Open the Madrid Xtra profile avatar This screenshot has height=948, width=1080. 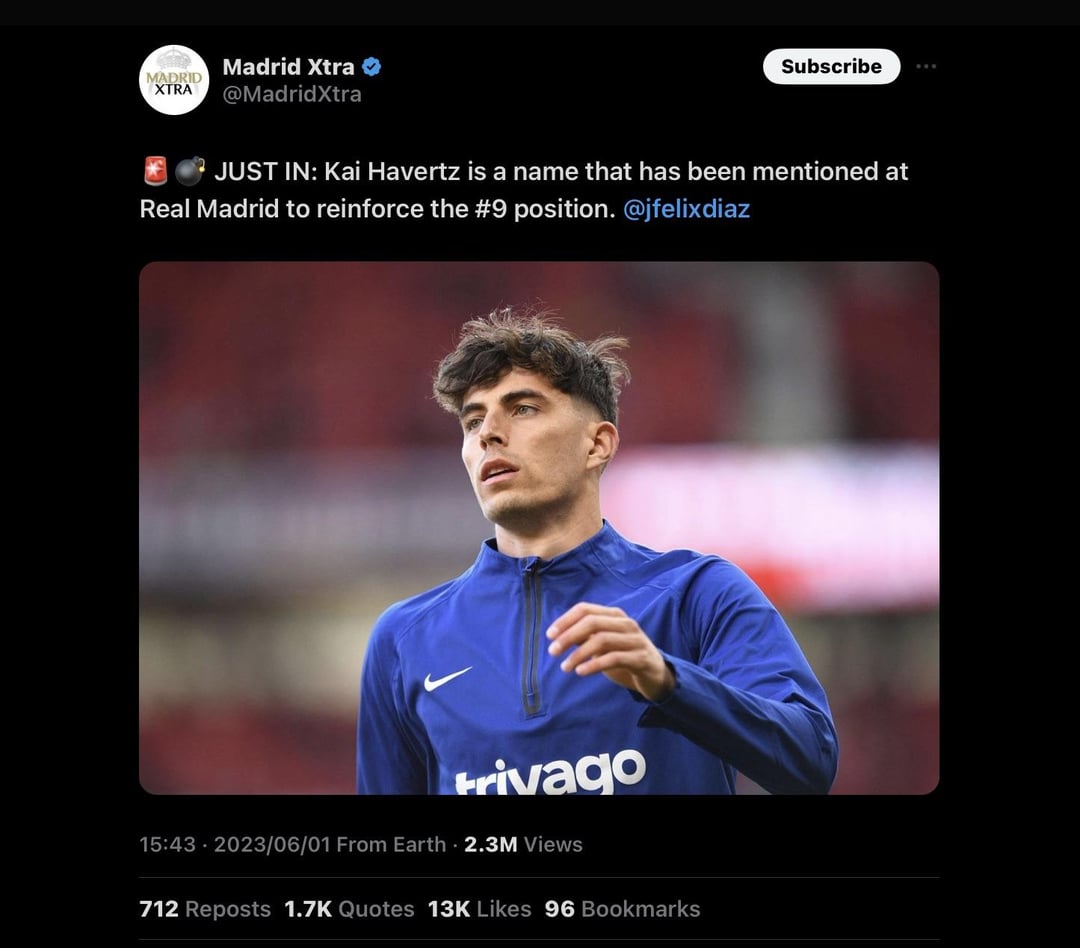174,80
